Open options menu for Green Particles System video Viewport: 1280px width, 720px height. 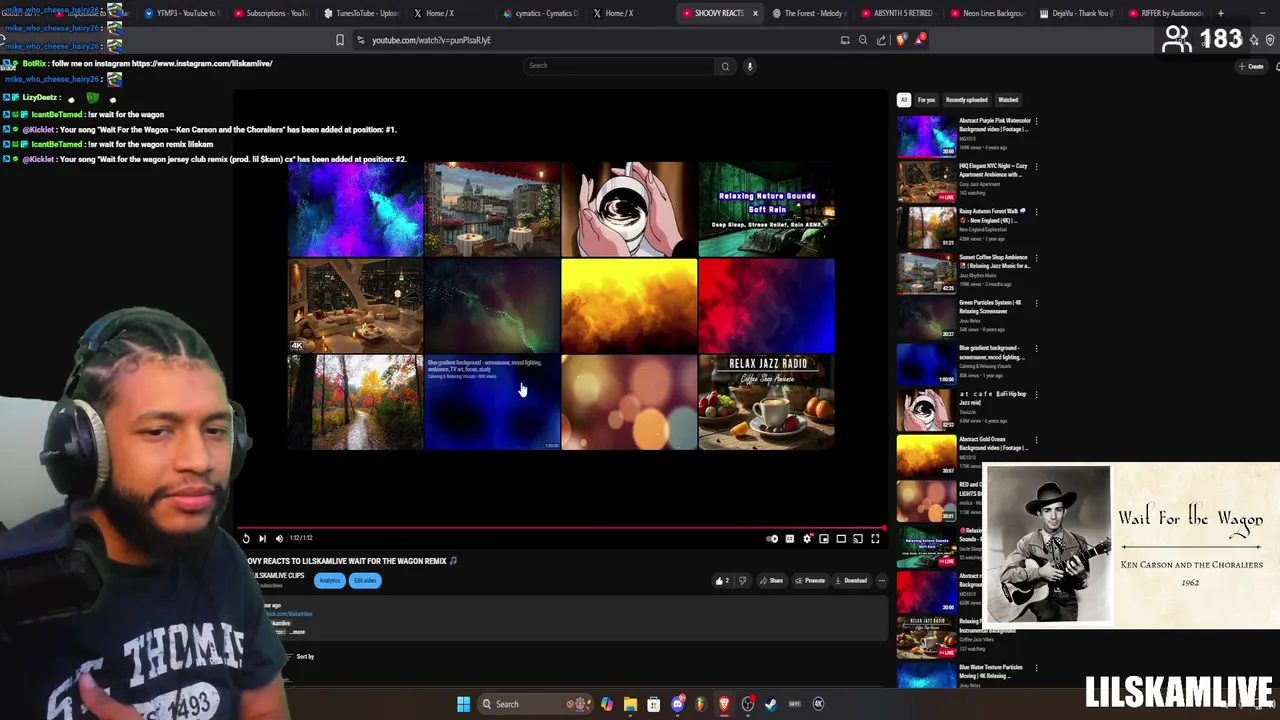point(1036,303)
